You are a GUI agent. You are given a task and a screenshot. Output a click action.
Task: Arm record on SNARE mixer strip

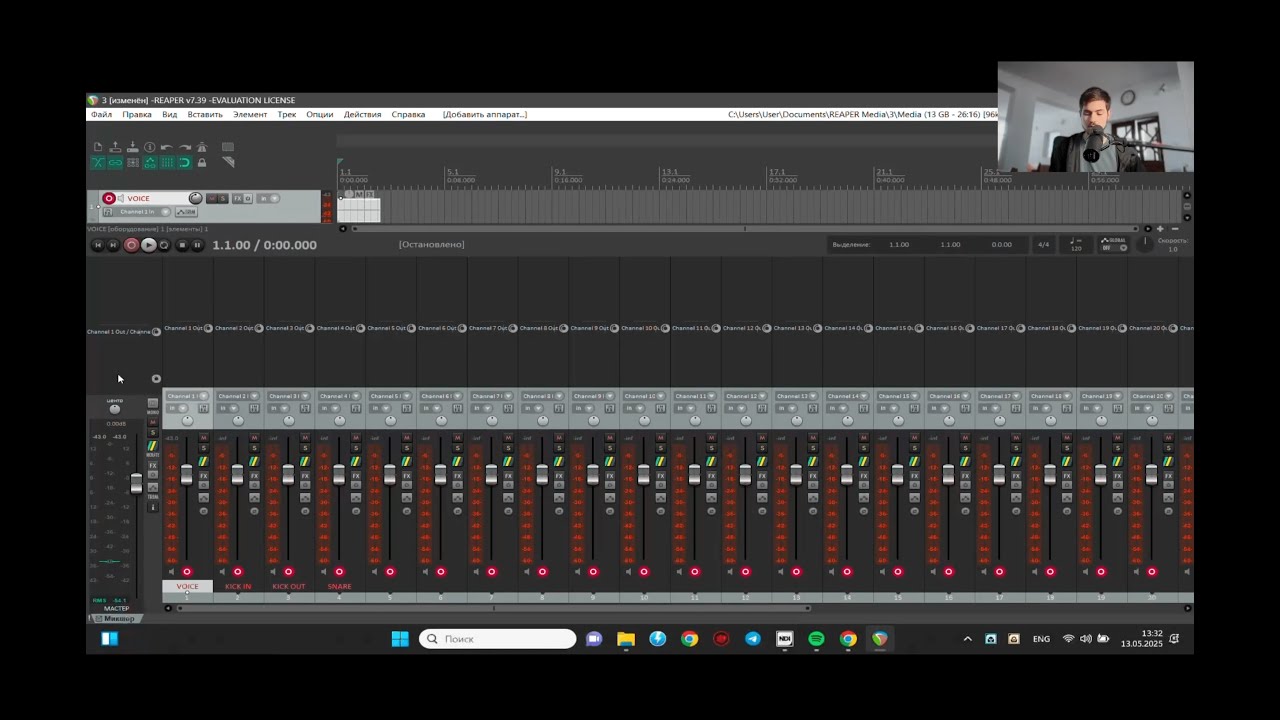click(339, 572)
